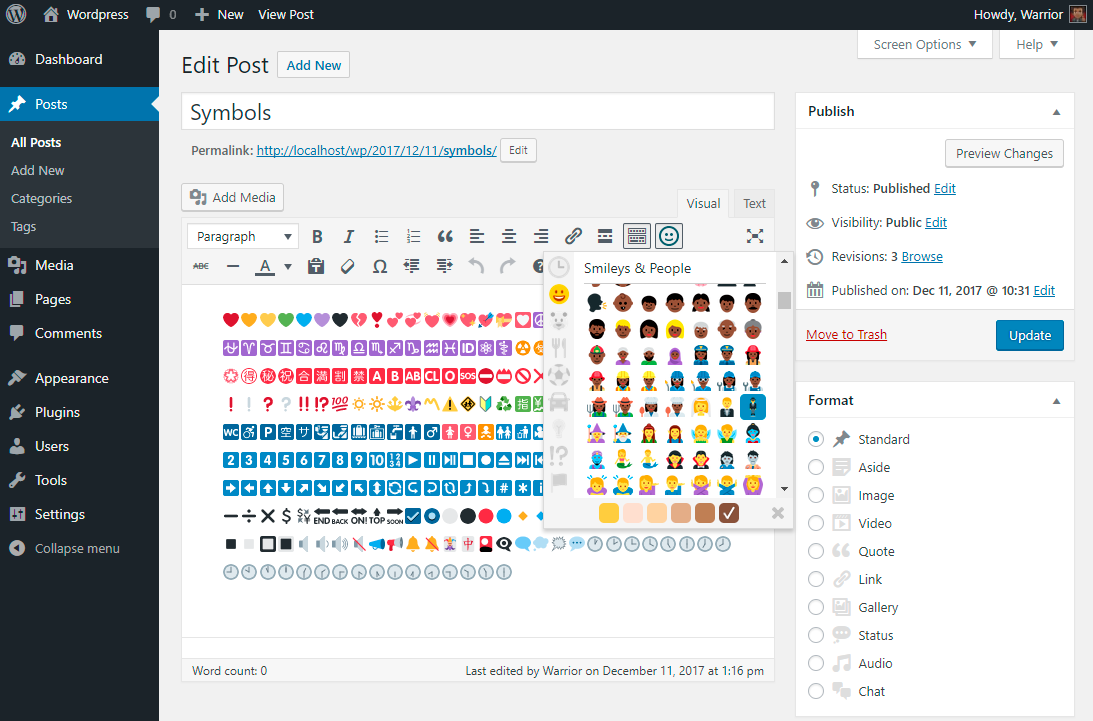
Task: Open Plugins in the admin sidebar
Action: pos(57,412)
